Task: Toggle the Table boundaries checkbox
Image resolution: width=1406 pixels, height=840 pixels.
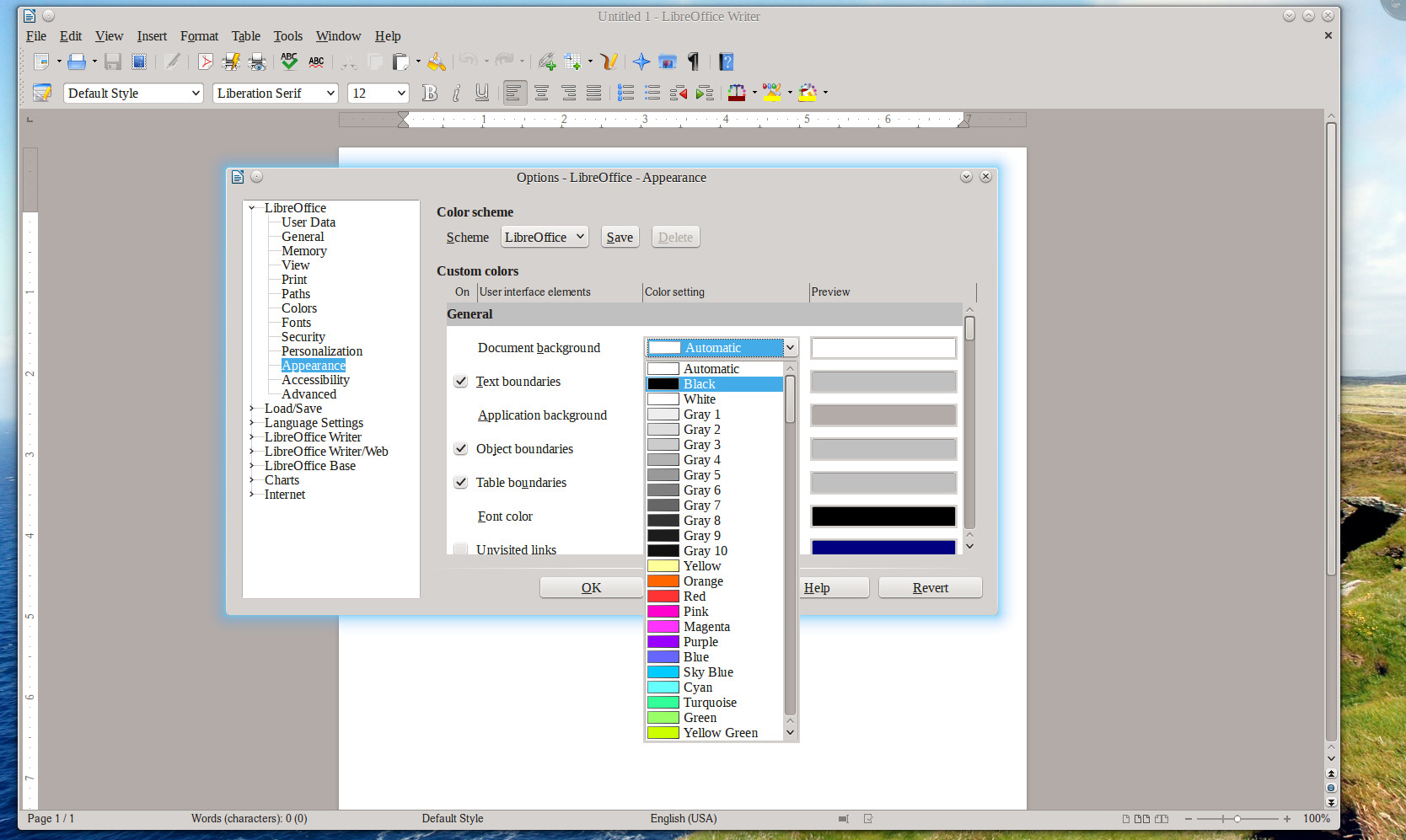Action: pyautogui.click(x=461, y=483)
